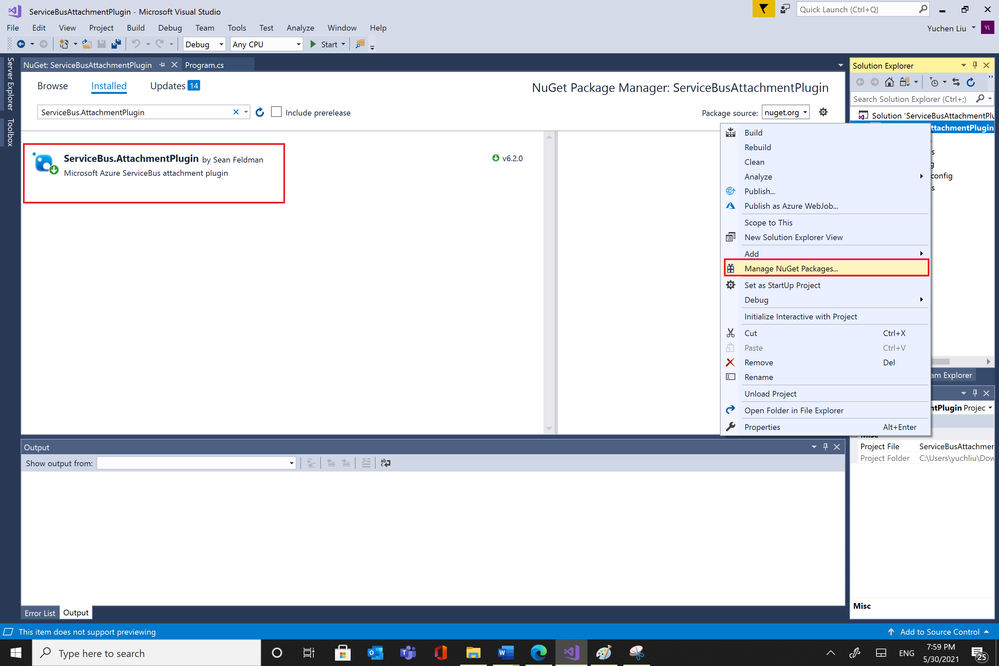
Task: Open Windows Start menu
Action: 15,653
